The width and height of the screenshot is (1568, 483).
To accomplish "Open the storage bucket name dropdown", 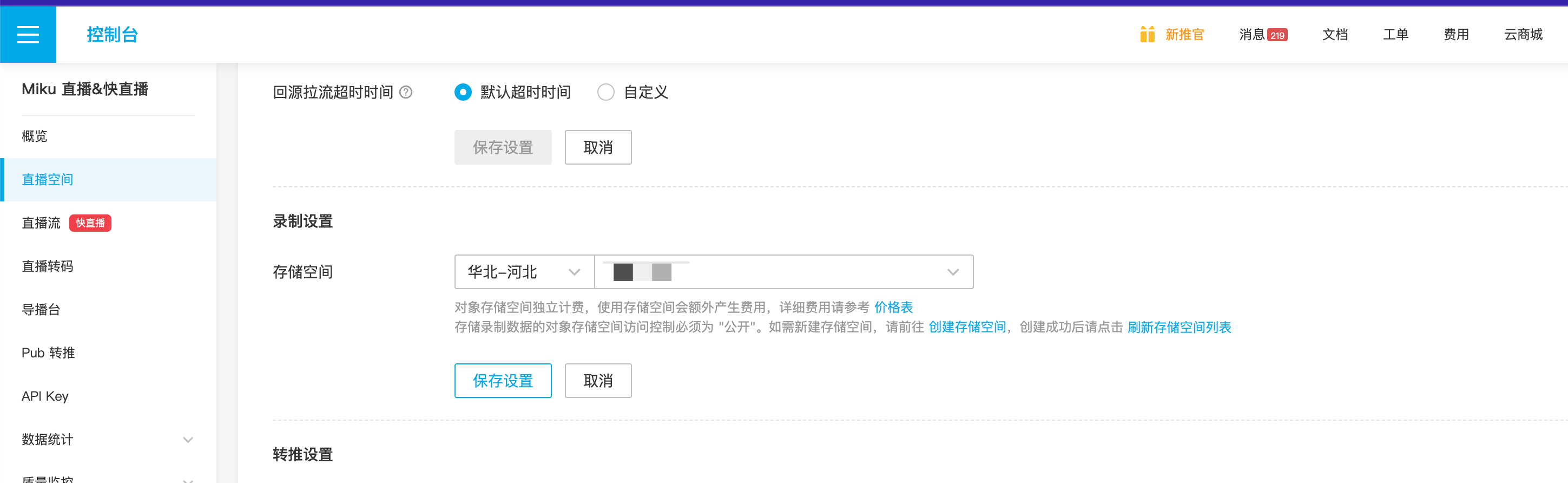I will click(784, 272).
